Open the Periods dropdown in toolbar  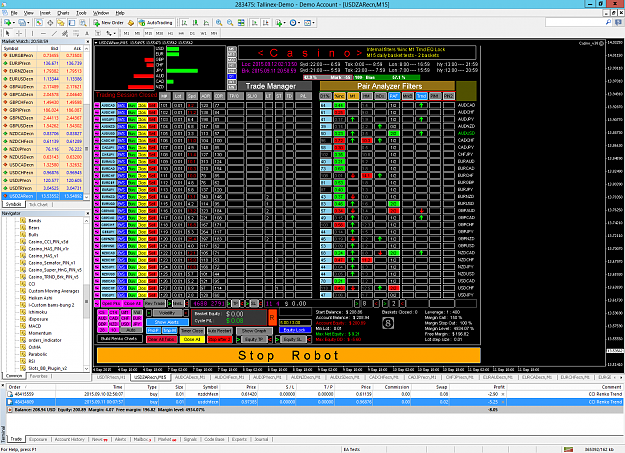tap(299, 23)
